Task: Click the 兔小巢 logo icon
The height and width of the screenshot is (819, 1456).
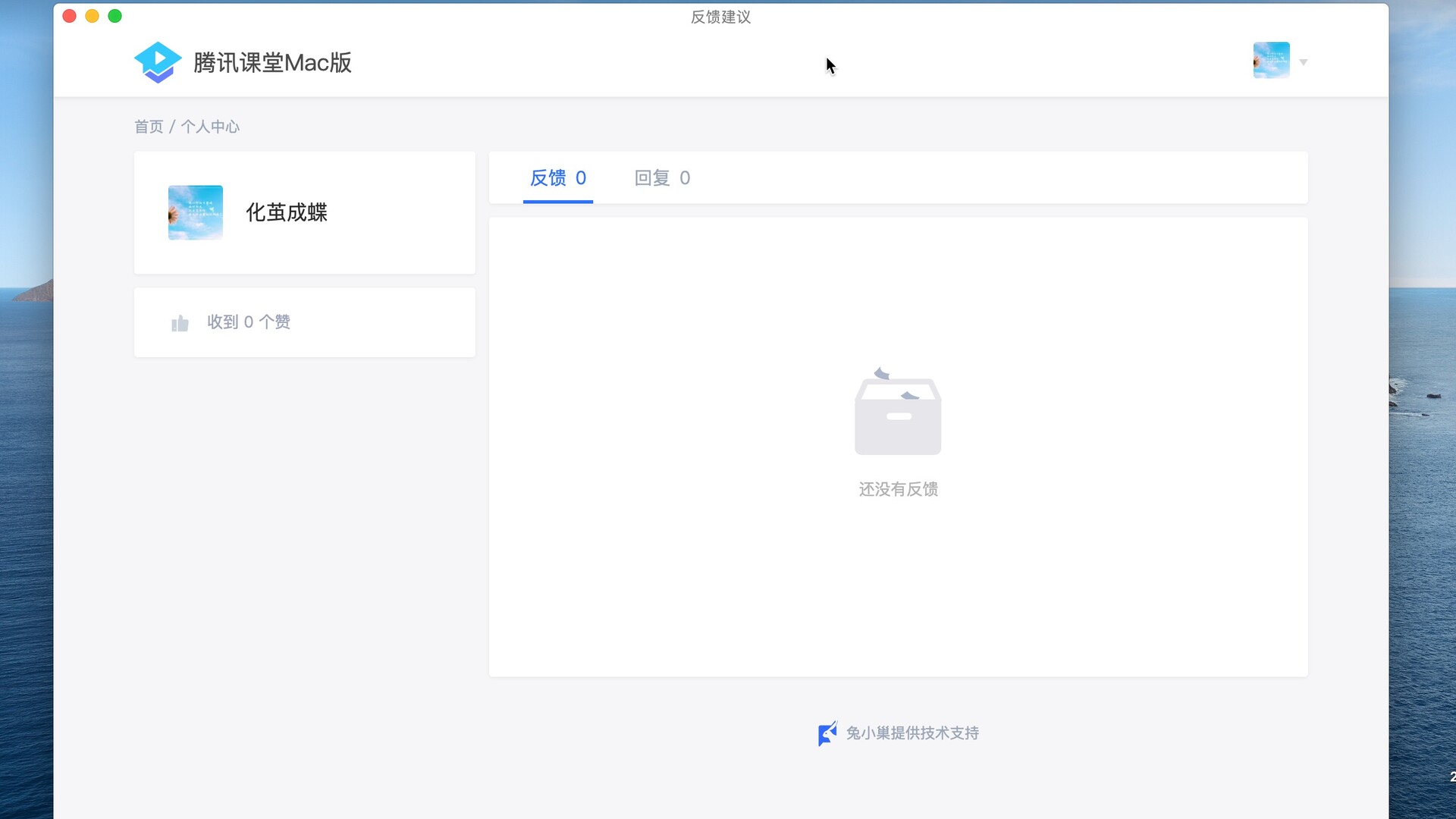Action: pyautogui.click(x=827, y=733)
